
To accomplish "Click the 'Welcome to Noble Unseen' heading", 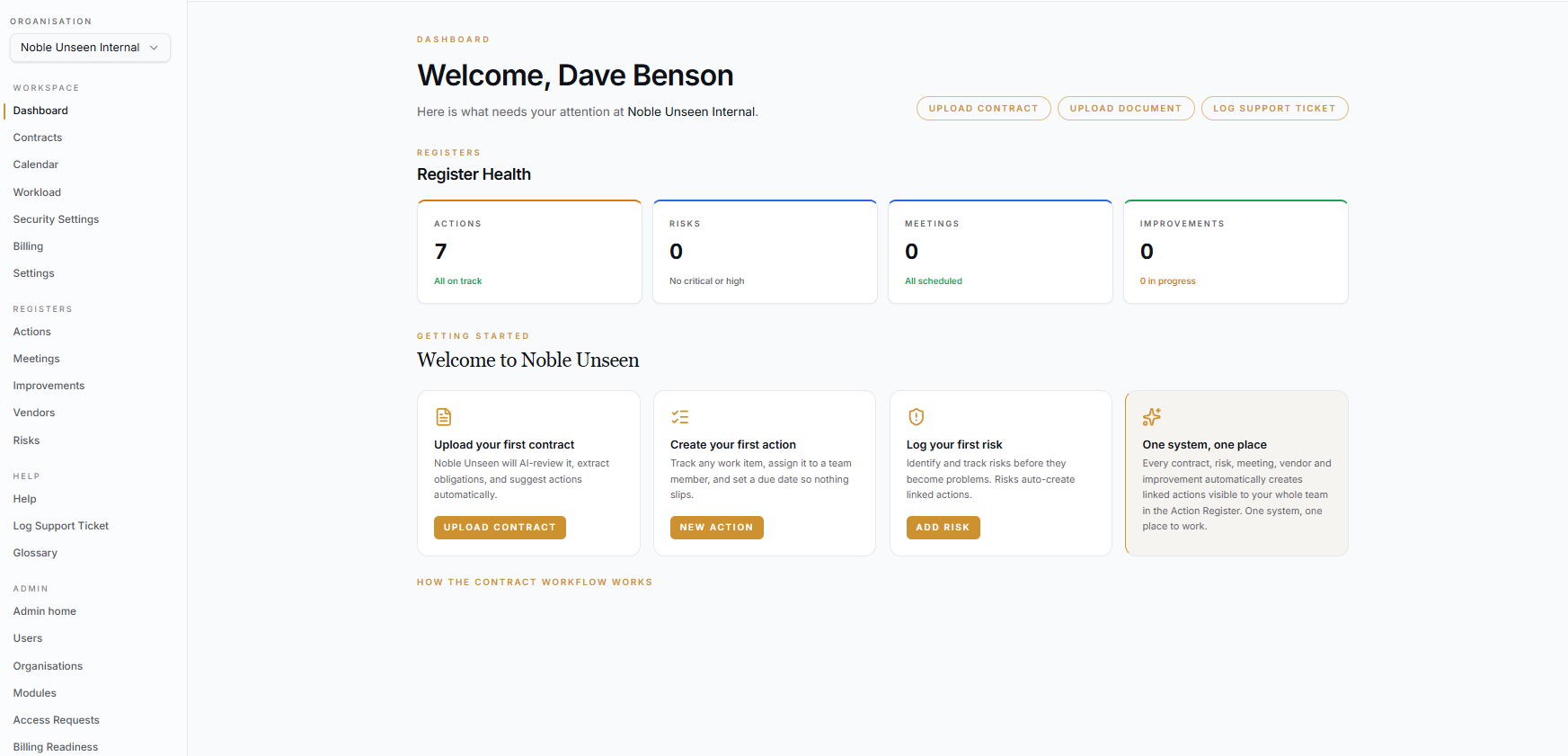I will tap(528, 360).
